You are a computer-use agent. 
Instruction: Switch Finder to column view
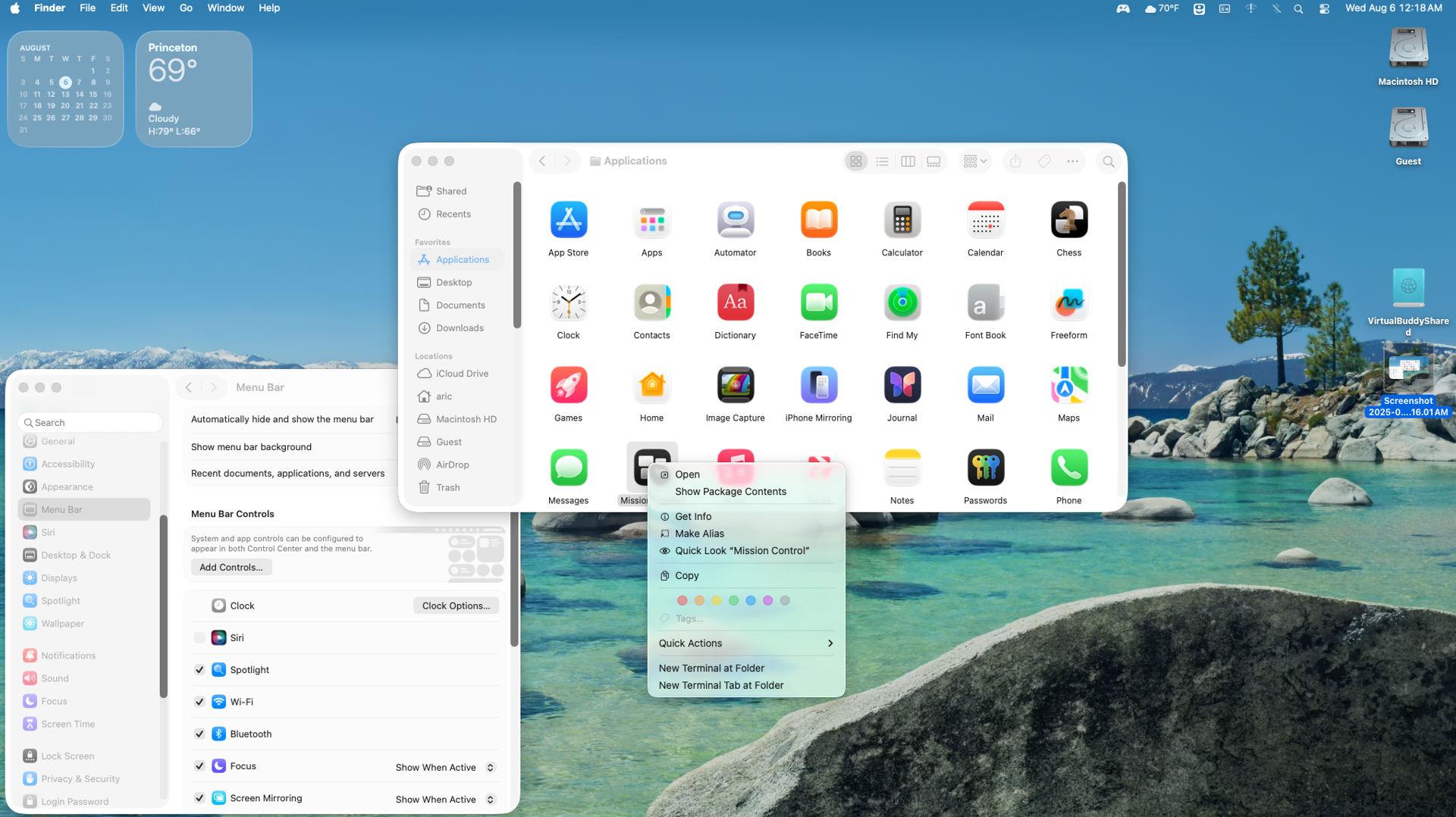click(x=908, y=161)
